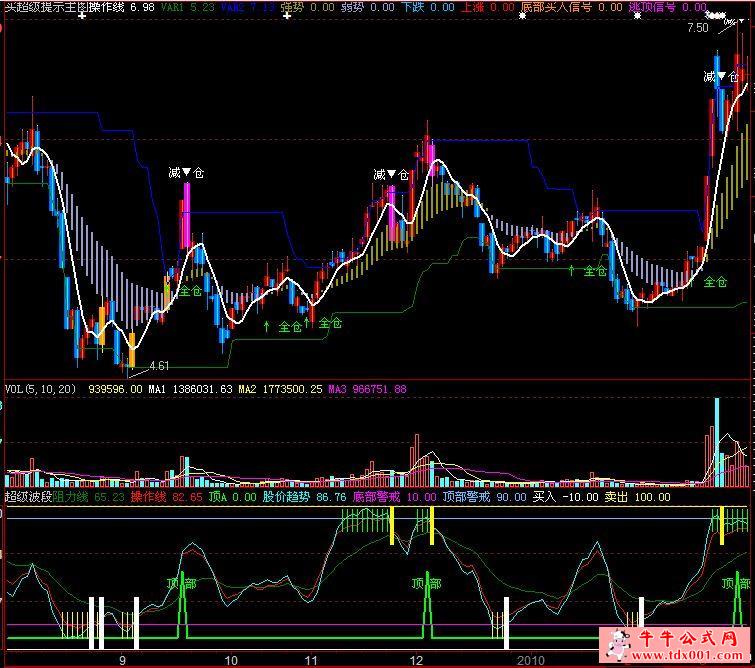Viewport: 755px width, 668px height.
Task: Click month 10 on the time axis
Action: pos(231,660)
